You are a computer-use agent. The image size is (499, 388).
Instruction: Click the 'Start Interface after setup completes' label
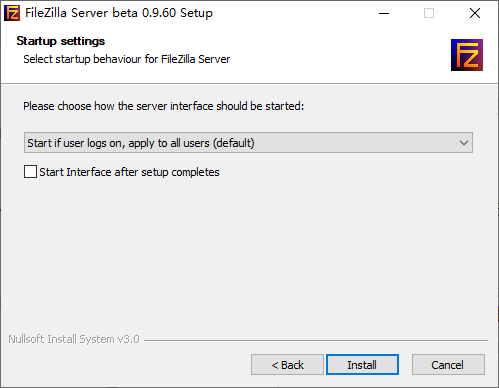[x=129, y=172]
